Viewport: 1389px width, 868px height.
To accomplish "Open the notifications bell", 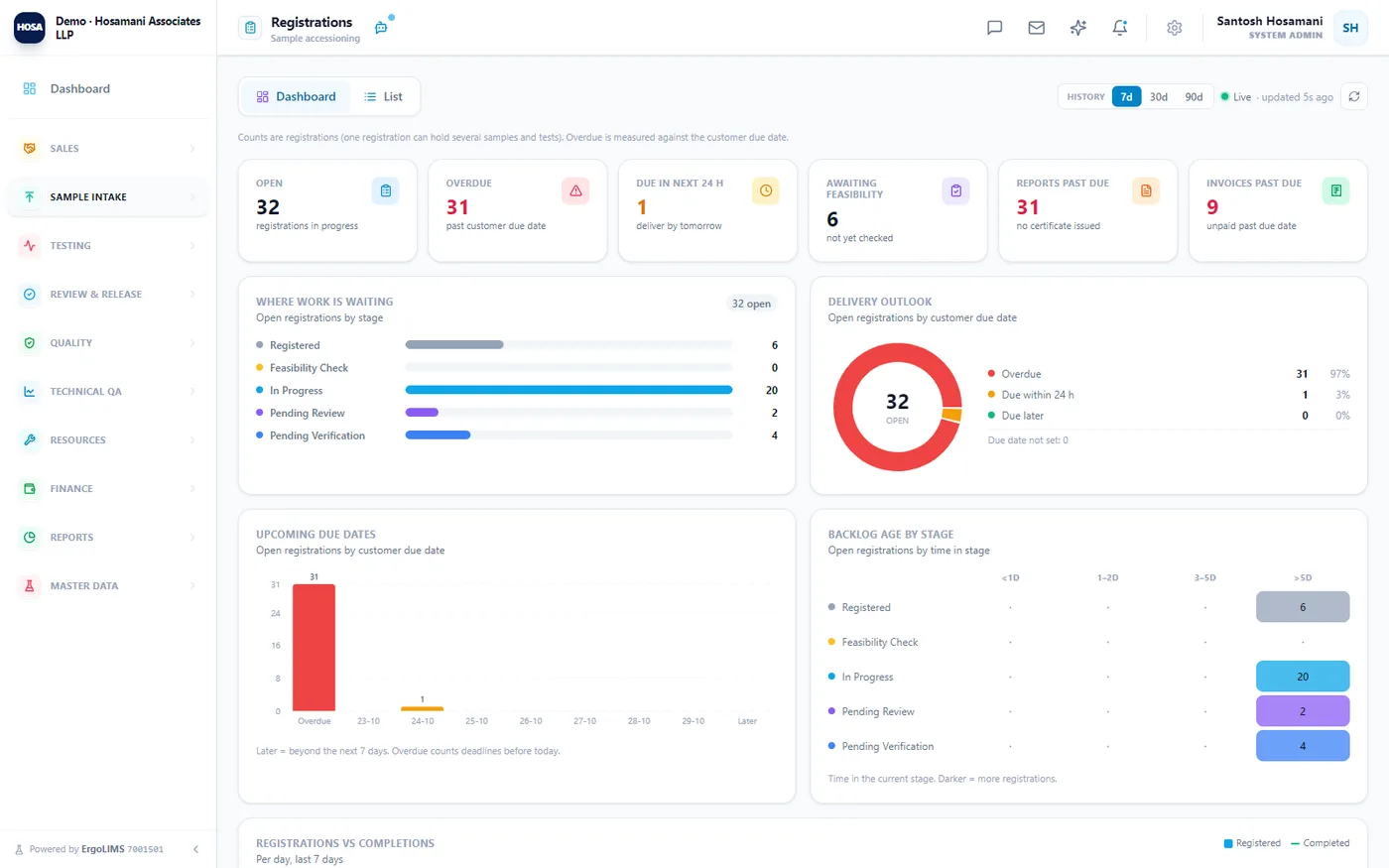I will point(1120,28).
